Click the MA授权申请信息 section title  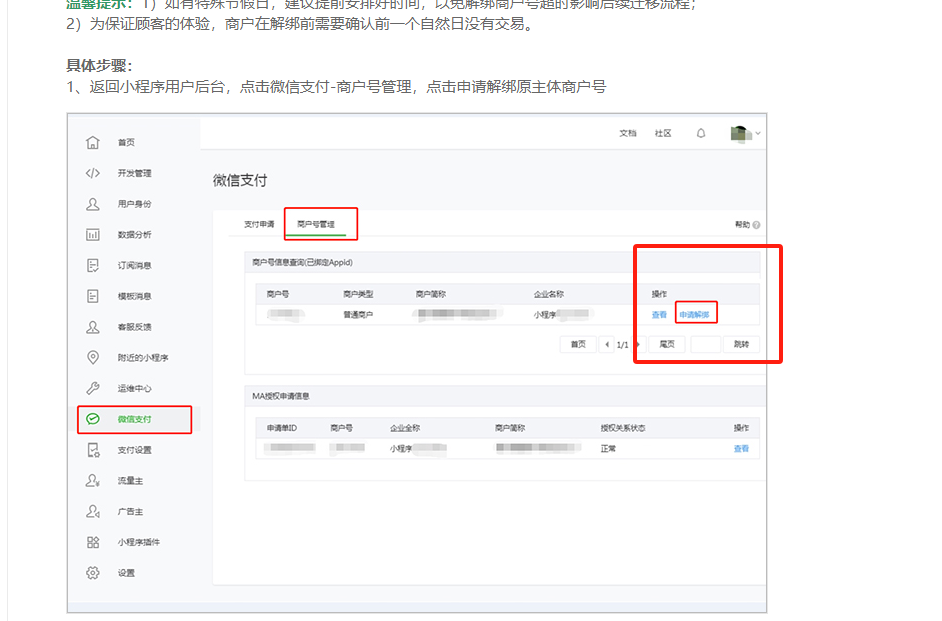[x=281, y=396]
